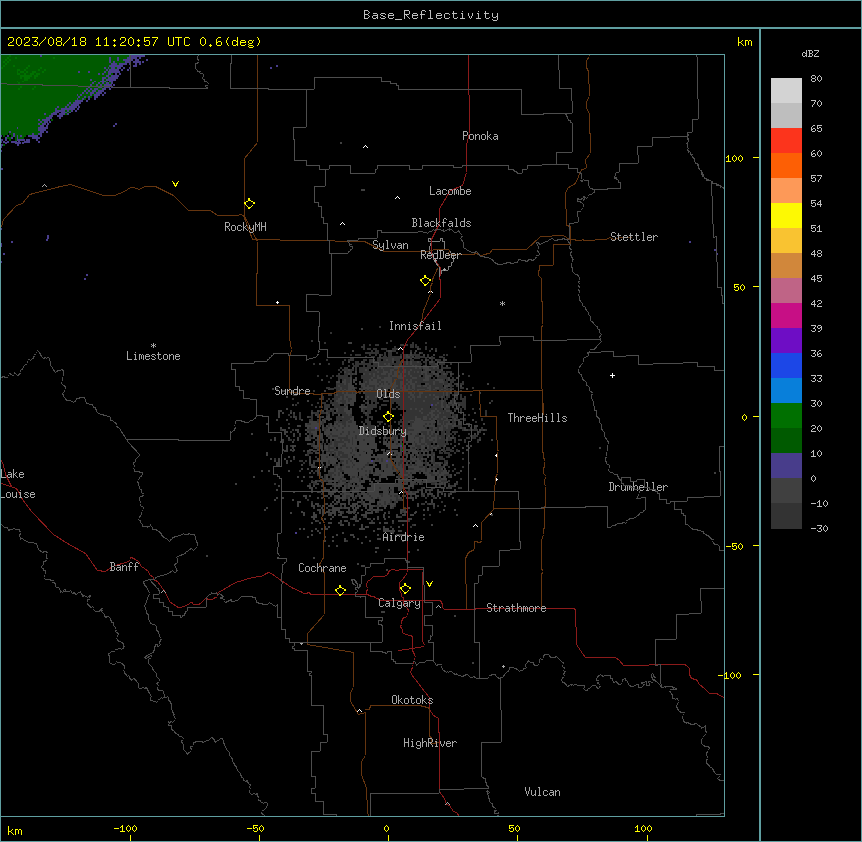862x842 pixels.
Task: Click the yellow v marker northwest of RockyMH
Action: click(175, 184)
